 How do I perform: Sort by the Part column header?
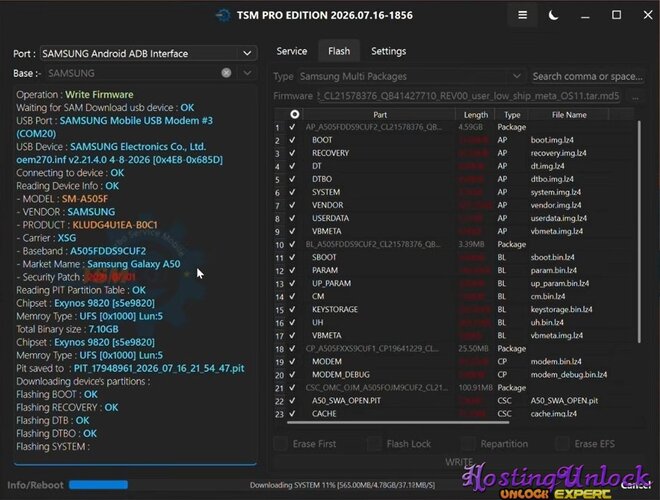(x=379, y=114)
